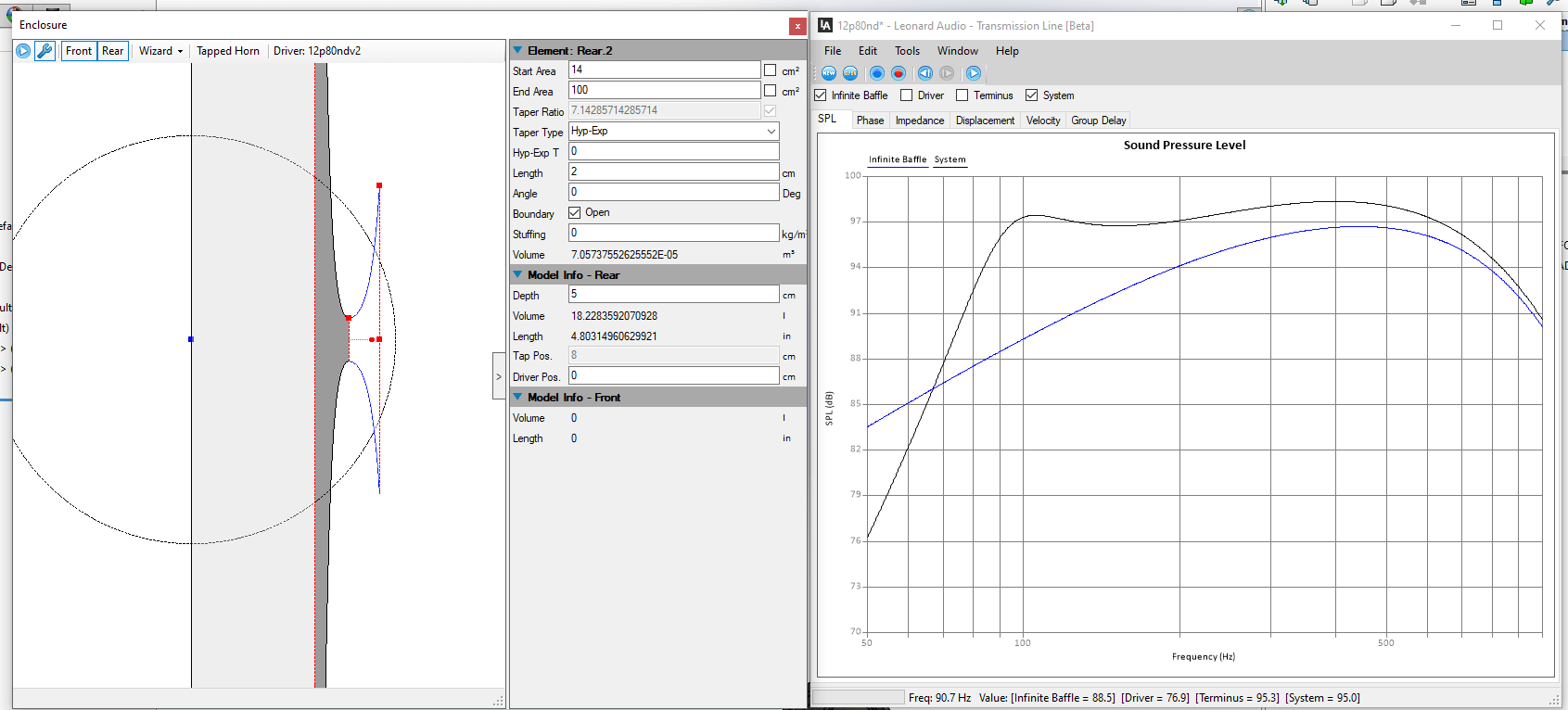
Task: Click the status bar Freq: 90.7 Hz readout
Action: click(939, 698)
